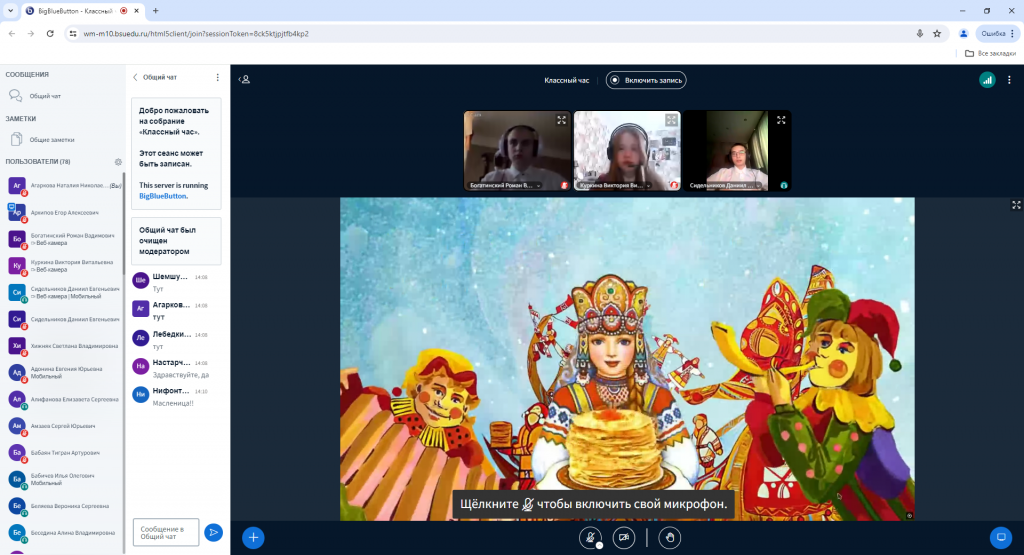Open chat options three-dot menu
The image size is (1024, 555).
217,77
